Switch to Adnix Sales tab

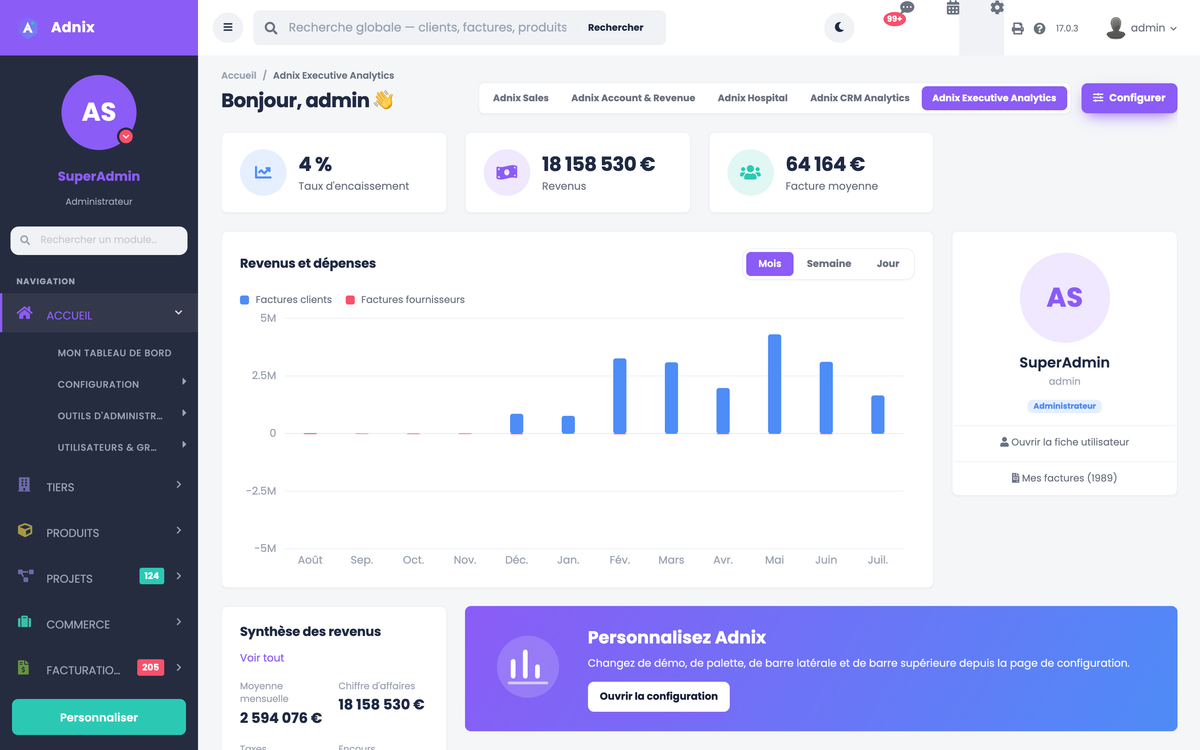point(521,98)
